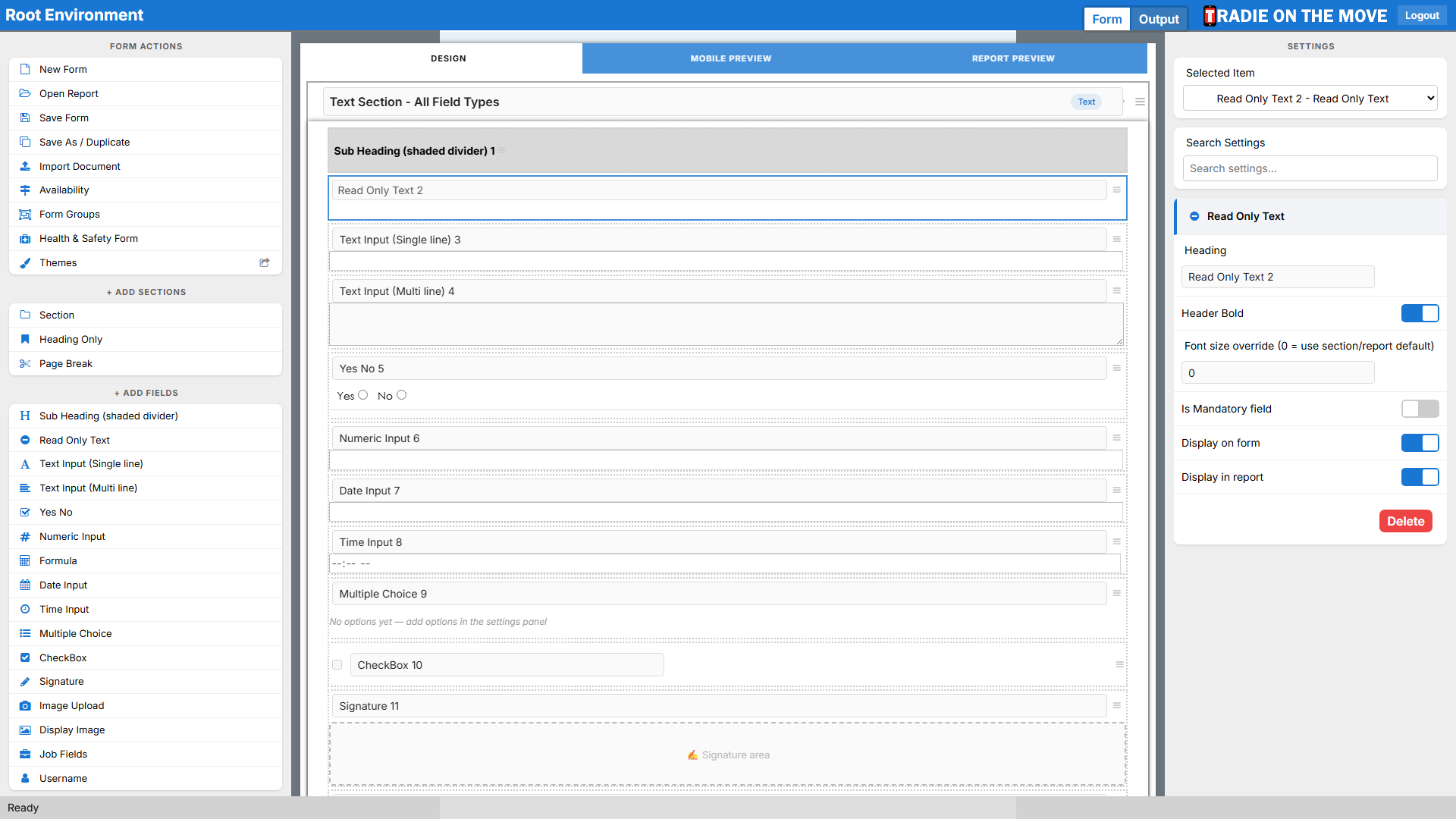
Task: Click the Search settings input field
Action: (1310, 168)
